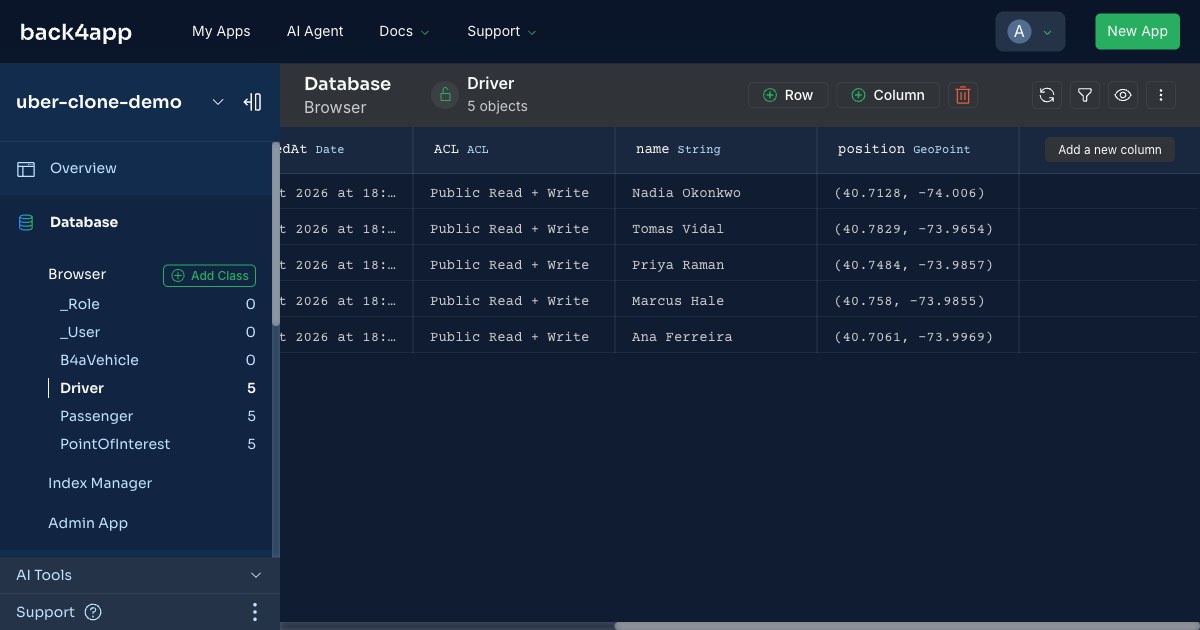Open the sidebar footer three-dot menu
This screenshot has width=1200, height=630.
(255, 612)
